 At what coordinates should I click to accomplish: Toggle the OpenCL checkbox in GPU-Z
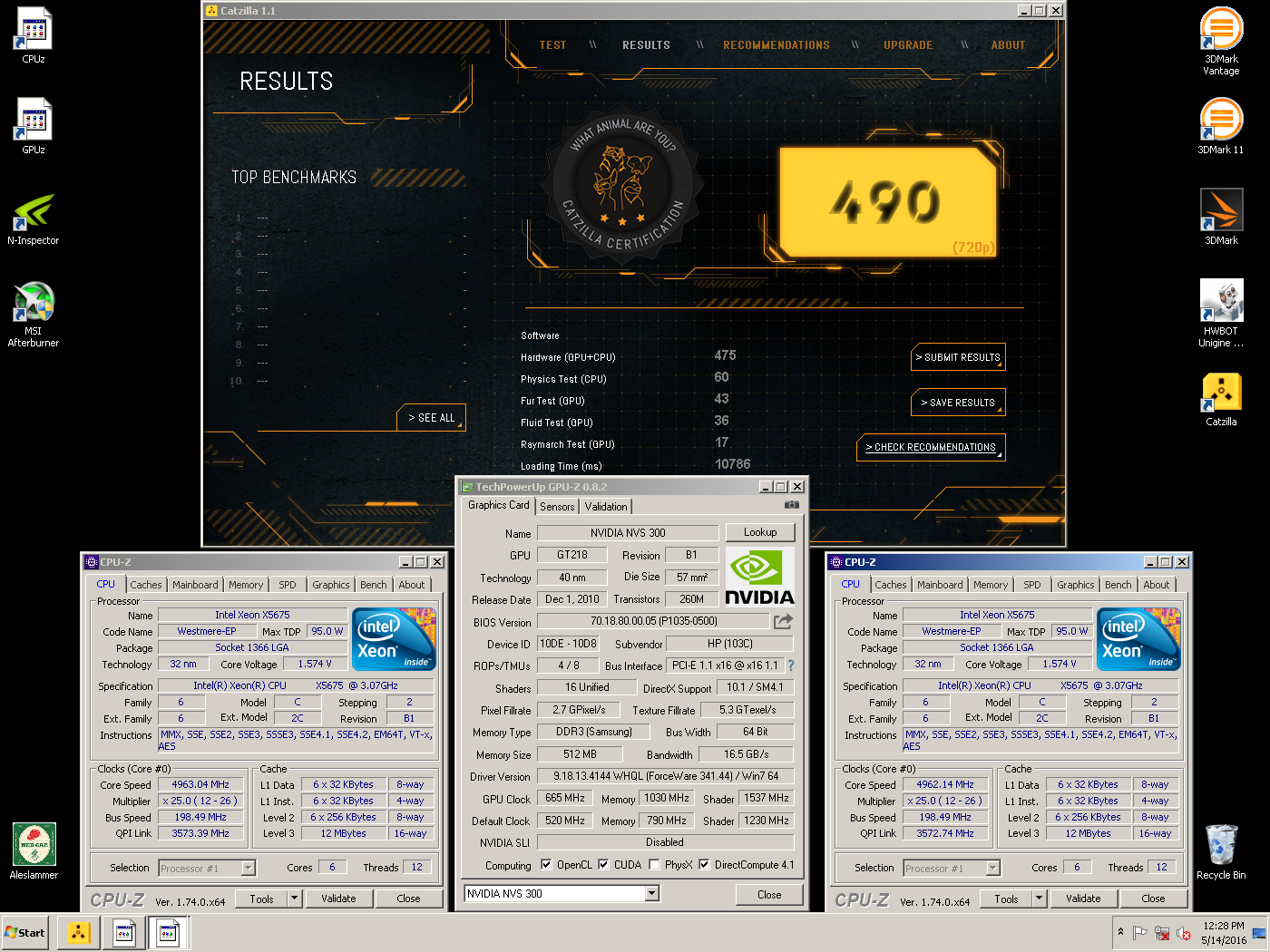click(x=546, y=864)
